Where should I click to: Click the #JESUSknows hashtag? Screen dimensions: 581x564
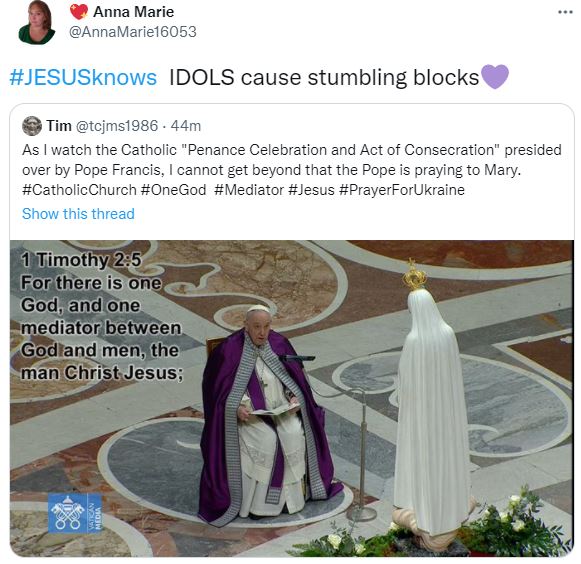point(83,77)
